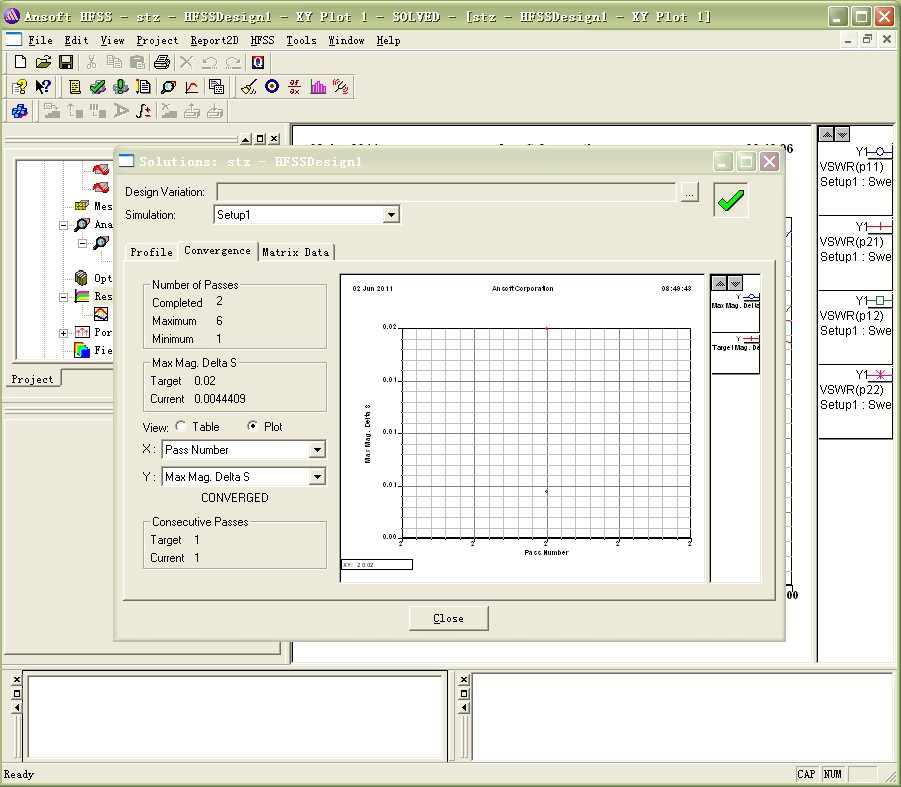Click the large green checkmark button
Screen dimensions: 901x787
[x=731, y=200]
